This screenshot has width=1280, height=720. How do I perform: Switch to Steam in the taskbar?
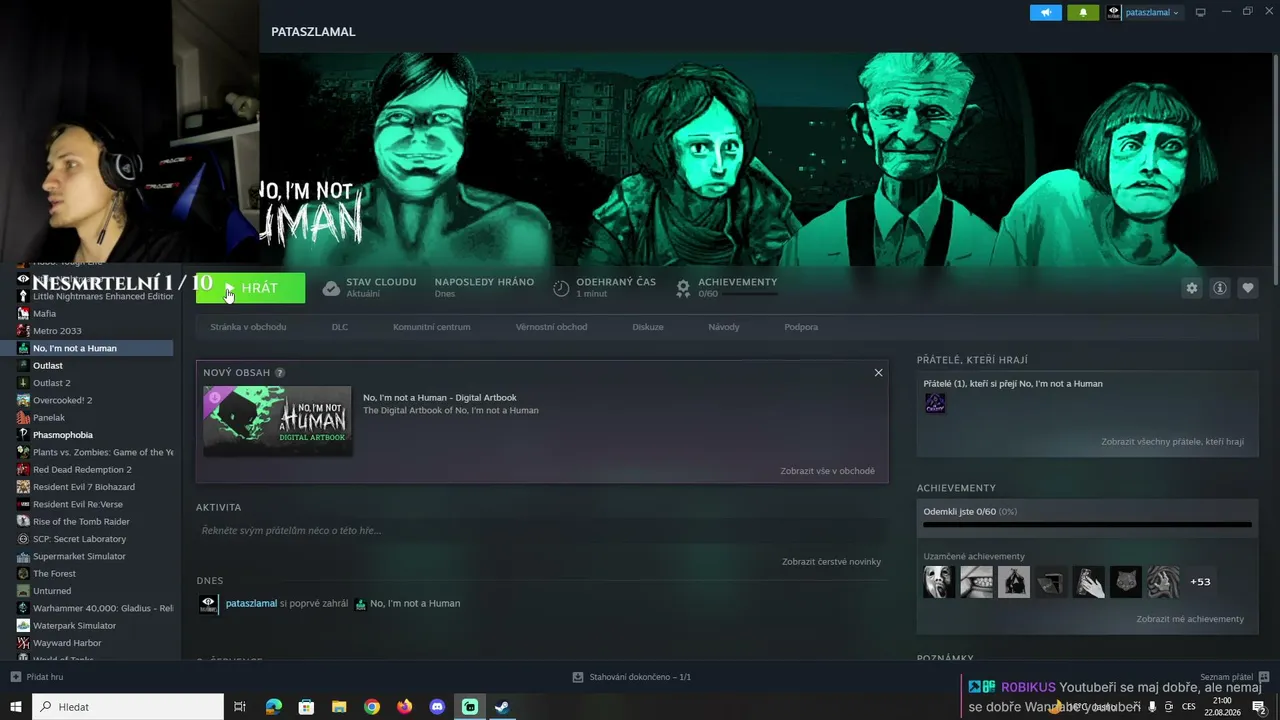coord(502,707)
